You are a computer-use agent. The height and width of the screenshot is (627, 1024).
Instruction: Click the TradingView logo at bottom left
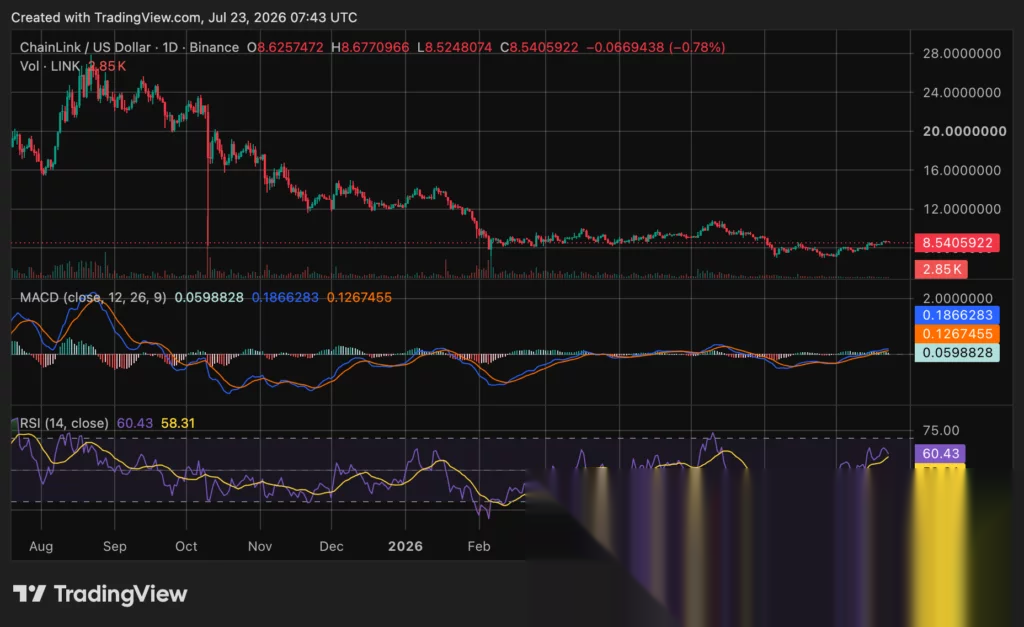[x=100, y=594]
